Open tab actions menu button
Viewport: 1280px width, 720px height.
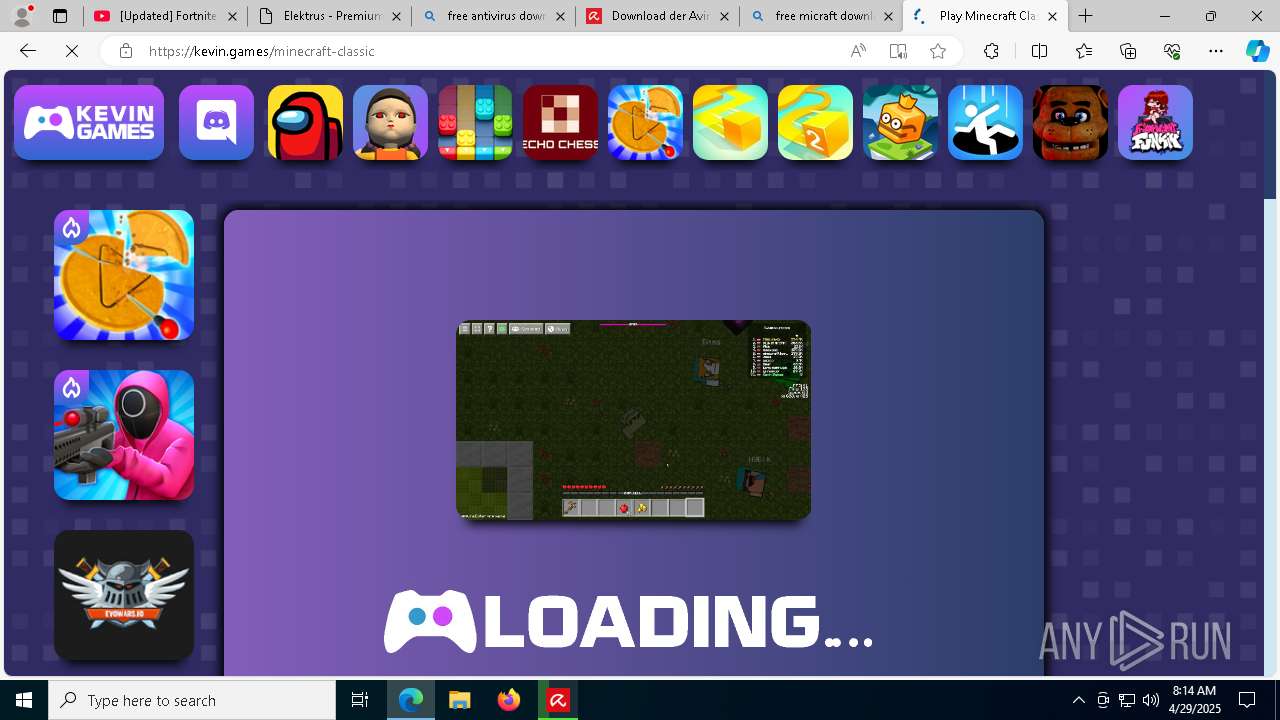(60, 16)
